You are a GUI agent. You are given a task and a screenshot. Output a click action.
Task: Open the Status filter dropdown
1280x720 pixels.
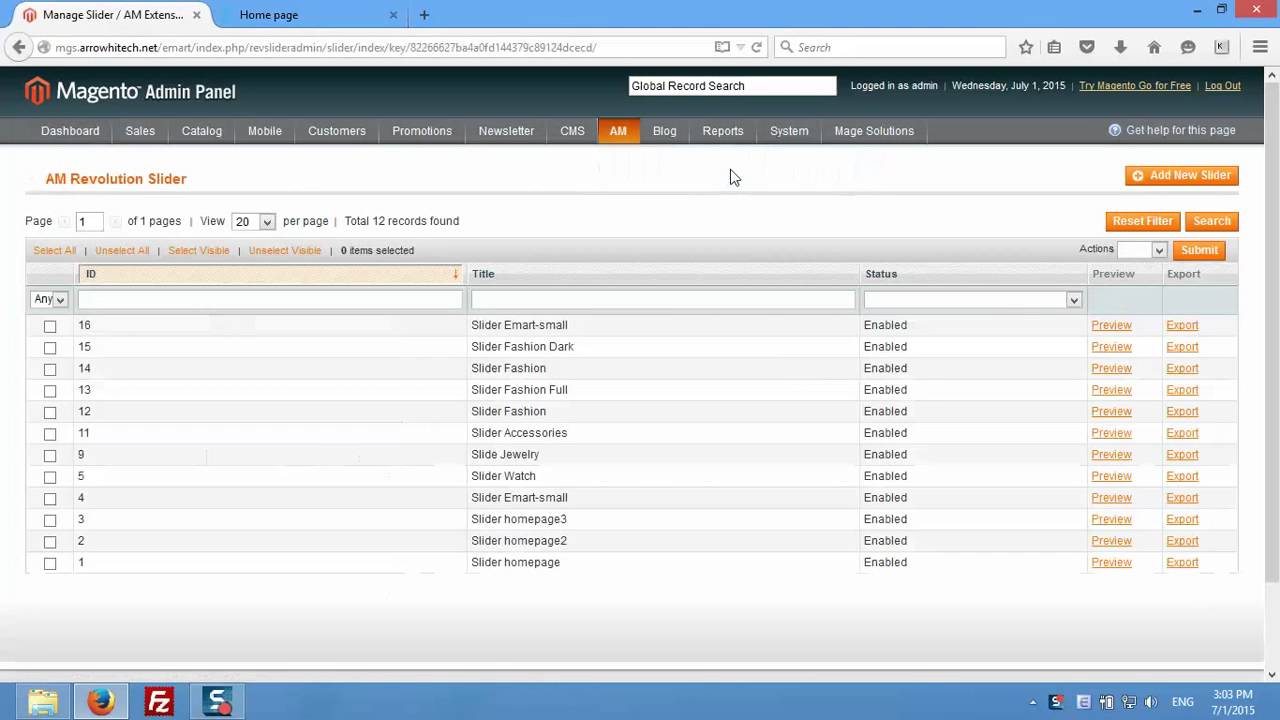click(x=973, y=300)
